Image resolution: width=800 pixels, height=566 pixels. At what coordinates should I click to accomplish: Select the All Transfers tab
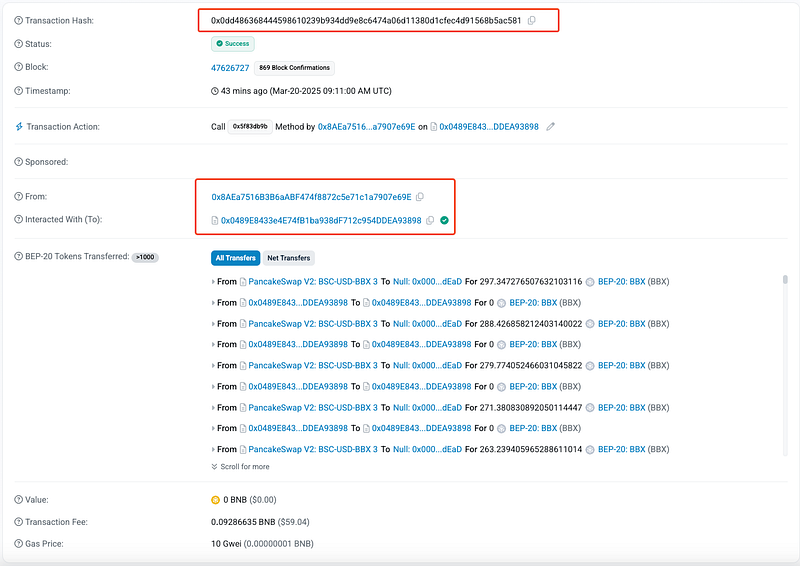[235, 258]
